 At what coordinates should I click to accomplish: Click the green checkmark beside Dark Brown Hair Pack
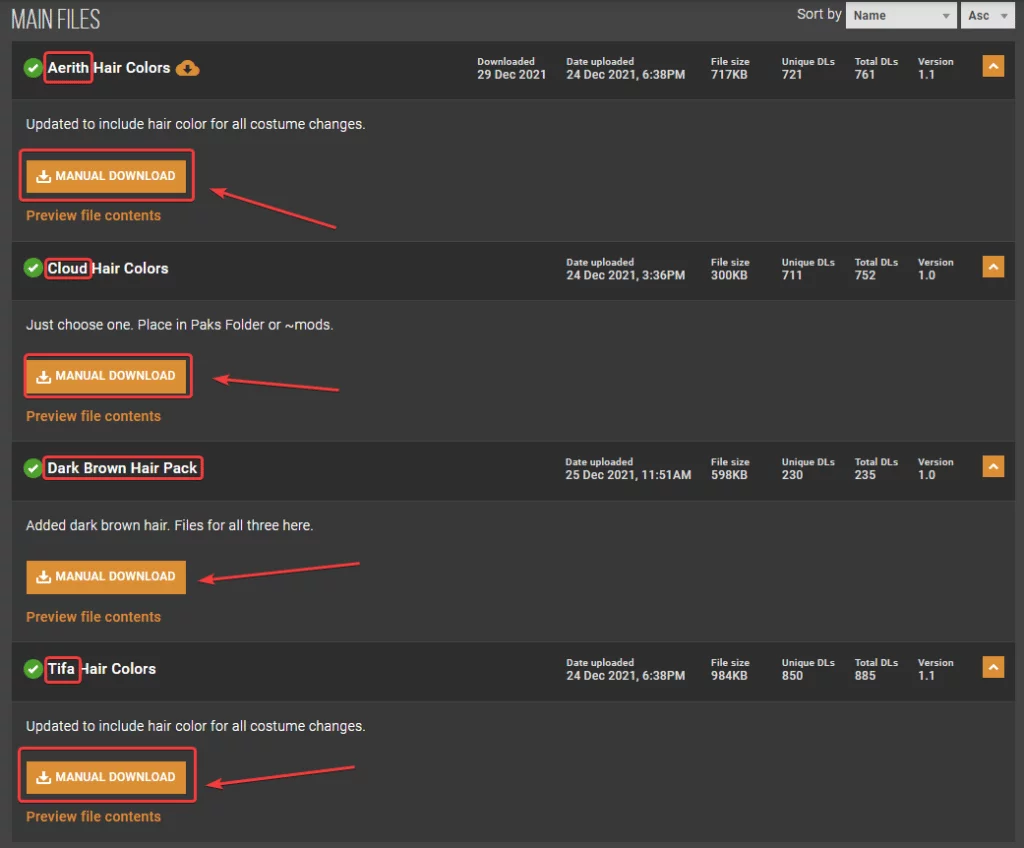(33, 468)
